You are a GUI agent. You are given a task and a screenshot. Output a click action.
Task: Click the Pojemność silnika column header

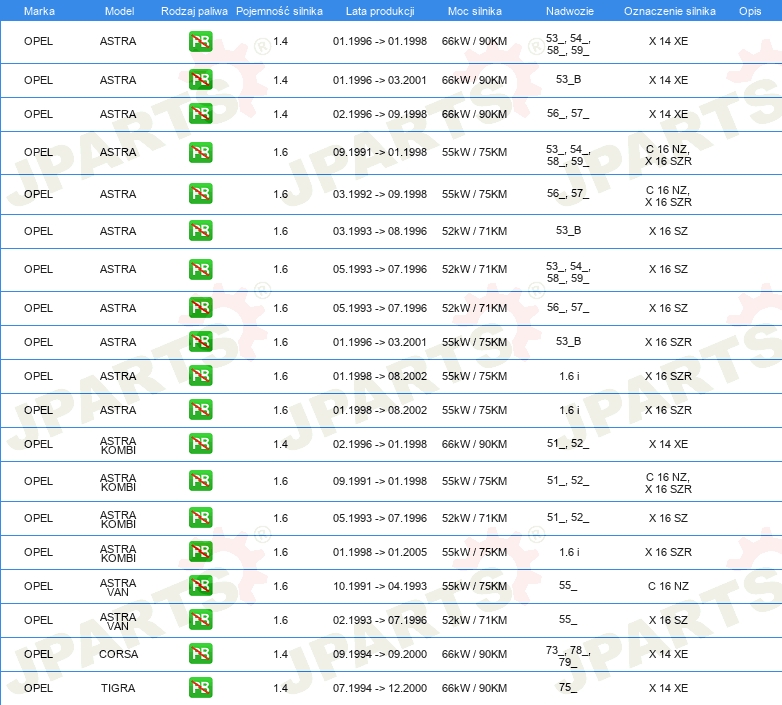point(279,11)
